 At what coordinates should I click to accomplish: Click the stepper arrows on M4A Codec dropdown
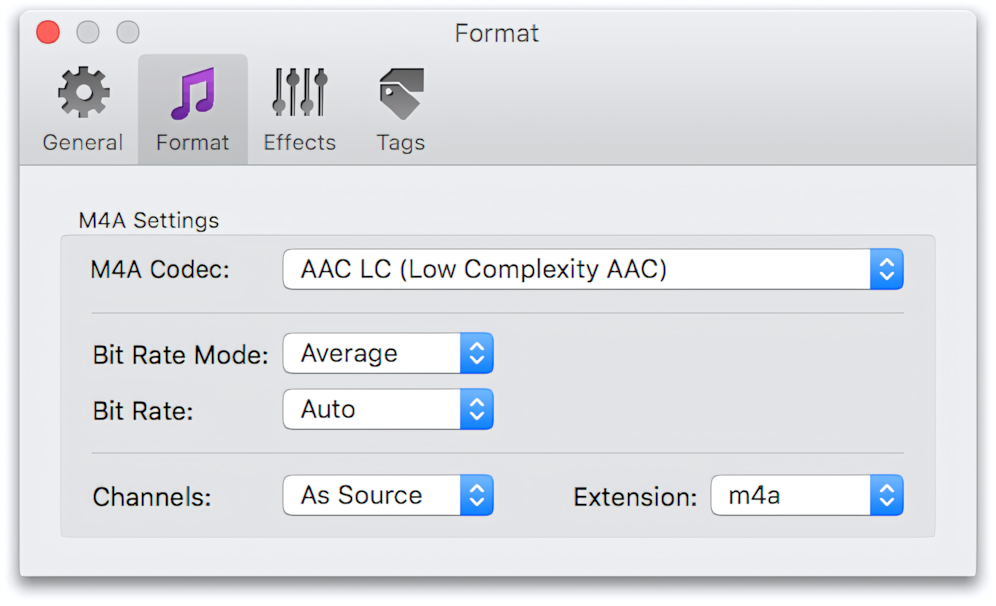[x=886, y=268]
